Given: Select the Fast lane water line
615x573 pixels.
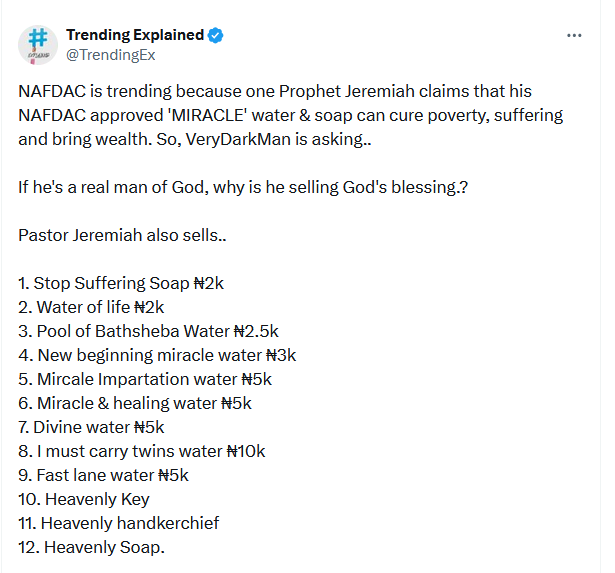Looking at the screenshot, I should (x=103, y=475).
